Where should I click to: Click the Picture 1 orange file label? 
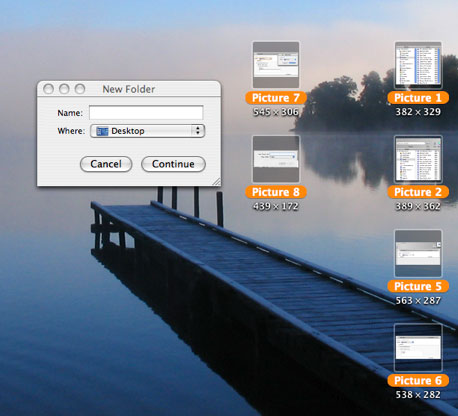(418, 98)
